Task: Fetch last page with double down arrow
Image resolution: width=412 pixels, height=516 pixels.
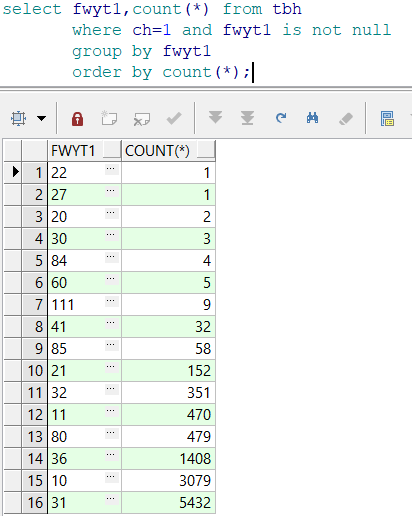Action: coord(248,118)
